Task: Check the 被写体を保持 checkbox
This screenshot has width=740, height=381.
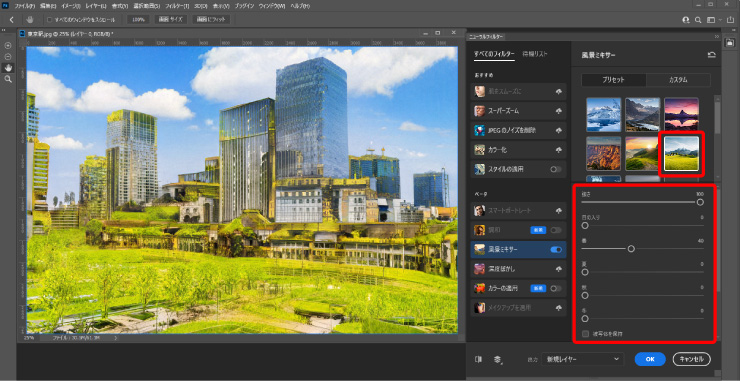Action: [x=585, y=334]
